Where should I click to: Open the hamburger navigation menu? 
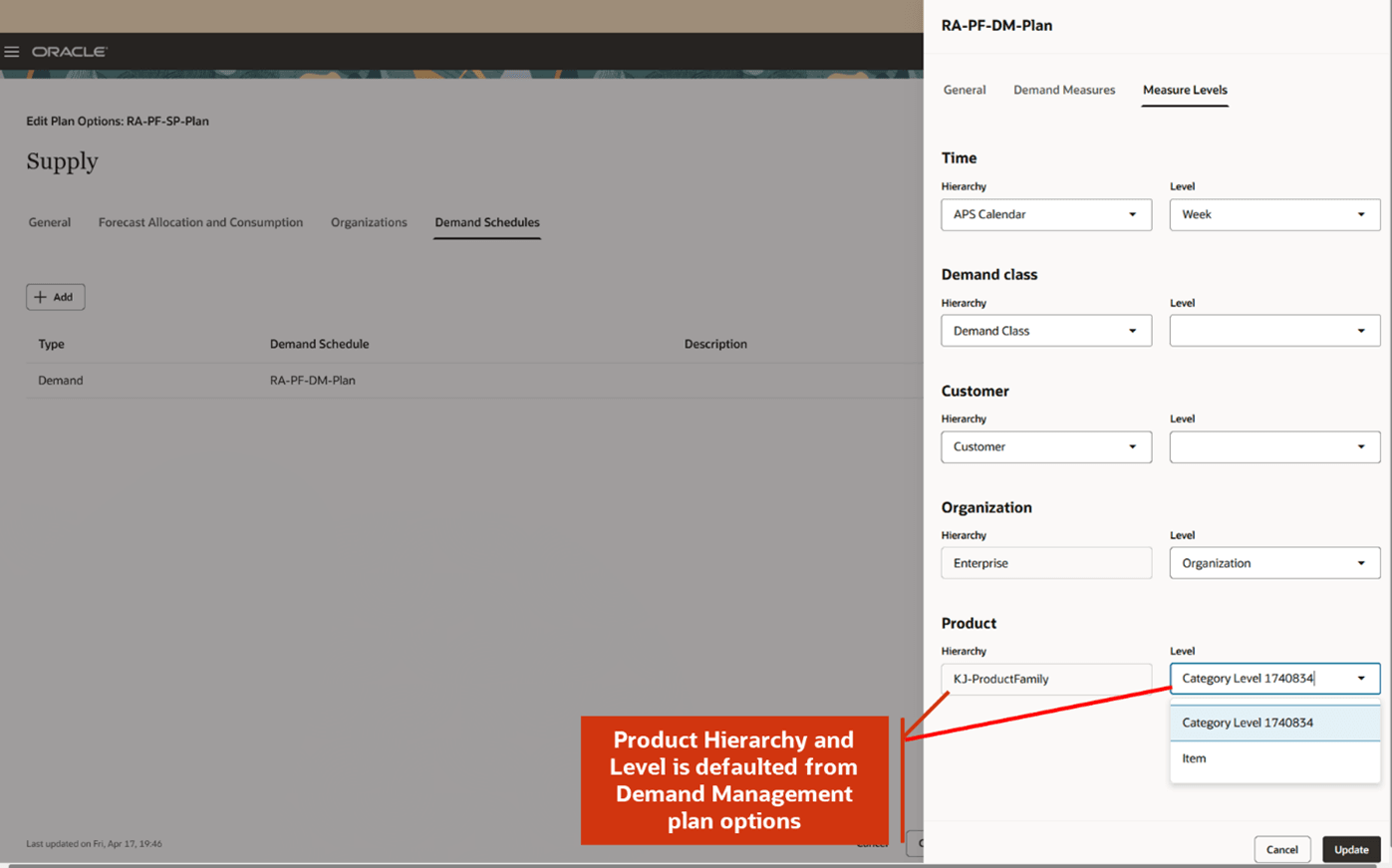click(x=12, y=52)
